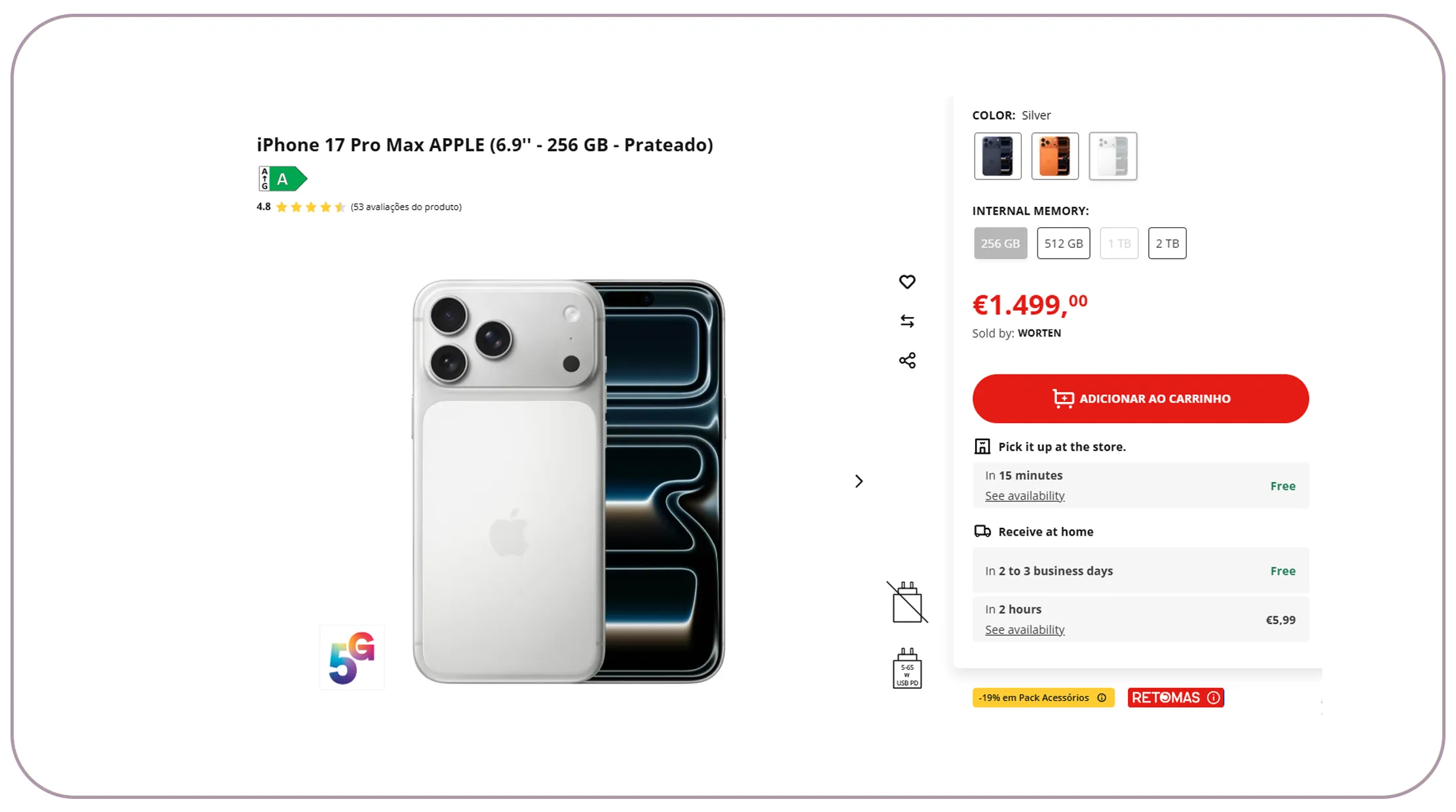The height and width of the screenshot is (812, 1456).
Task: Click See availability under store pickup
Action: point(1024,496)
